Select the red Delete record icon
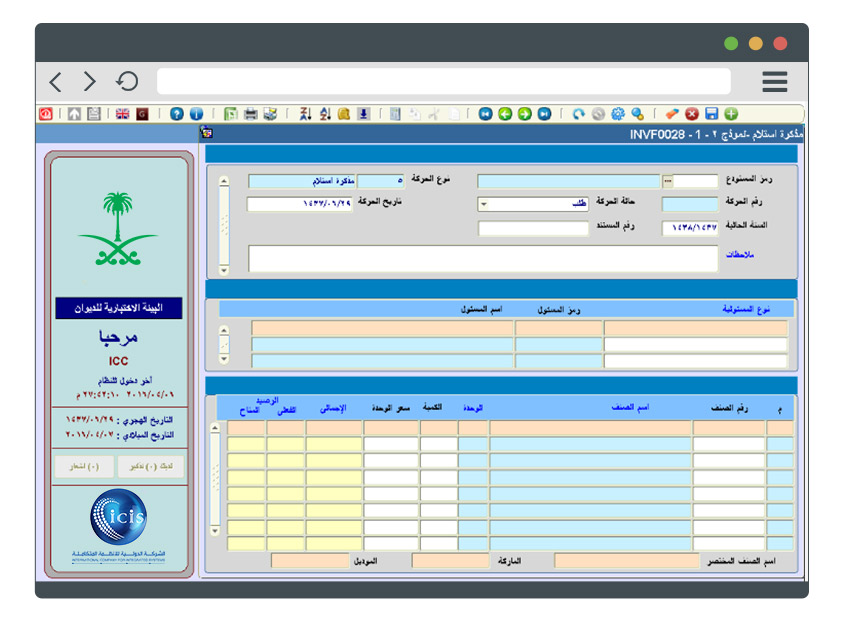This screenshot has width=850, height=629. pos(691,113)
